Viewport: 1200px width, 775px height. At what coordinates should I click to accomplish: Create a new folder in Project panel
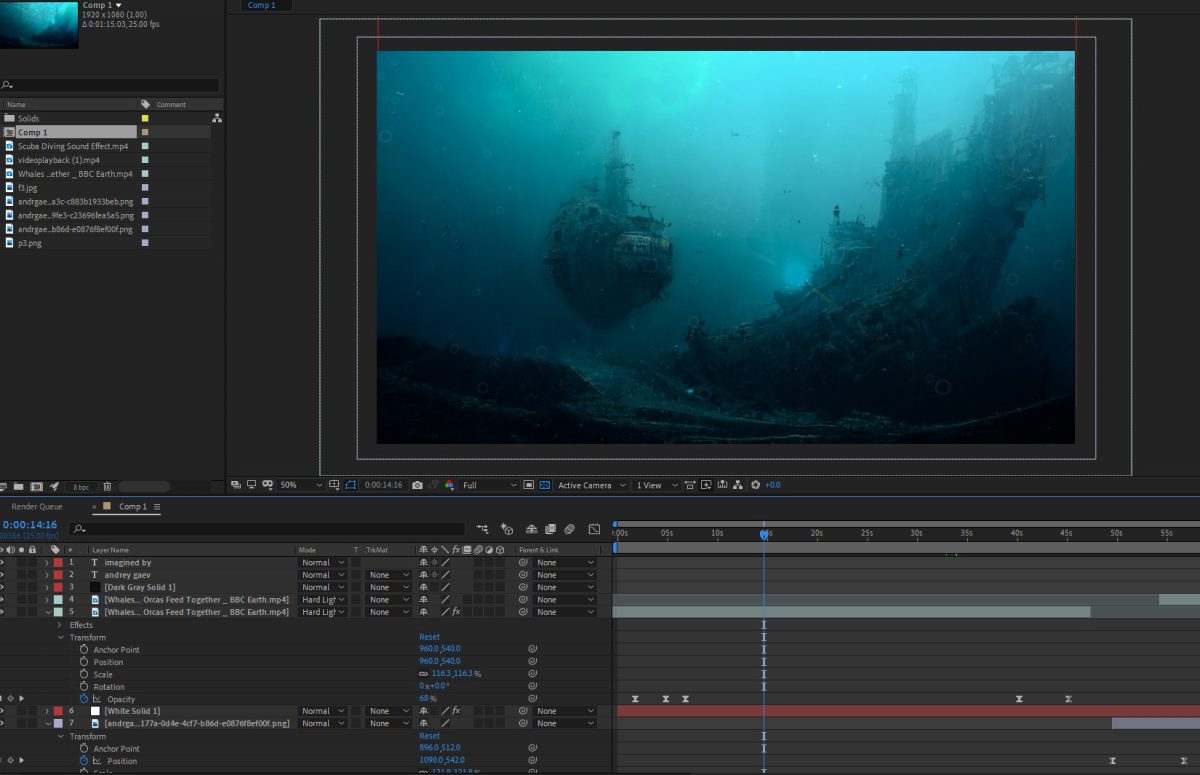tap(18, 487)
